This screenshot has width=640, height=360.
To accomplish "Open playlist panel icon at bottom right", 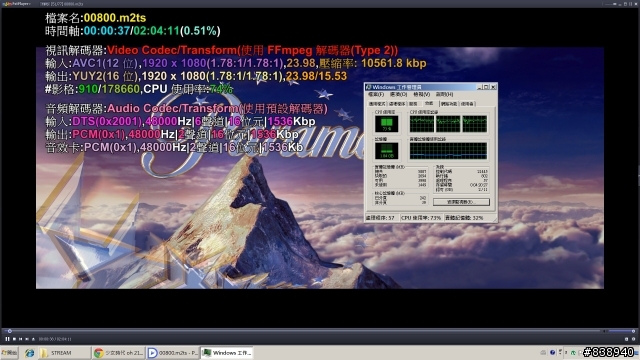I will click(x=627, y=339).
